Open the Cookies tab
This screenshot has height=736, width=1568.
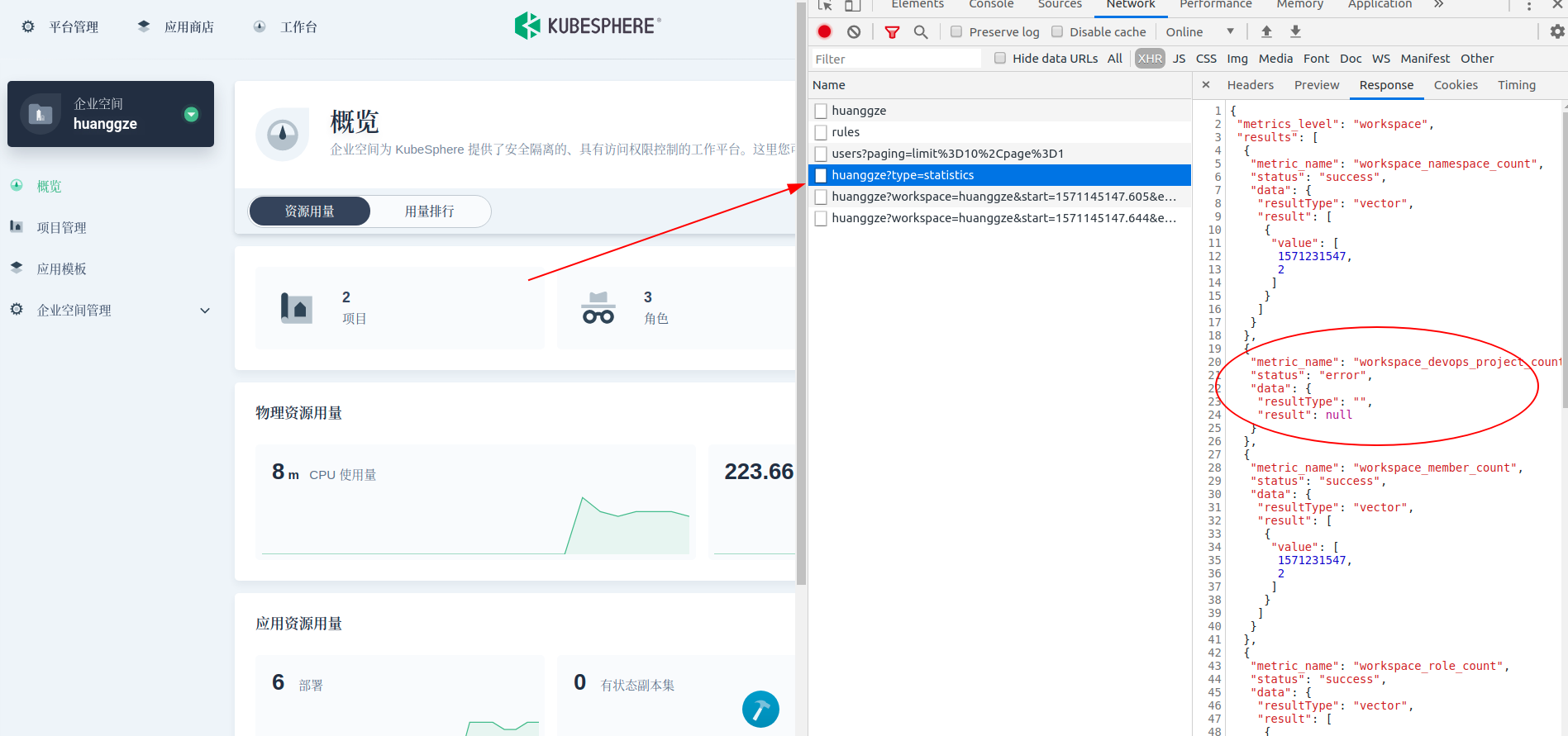tap(1456, 85)
